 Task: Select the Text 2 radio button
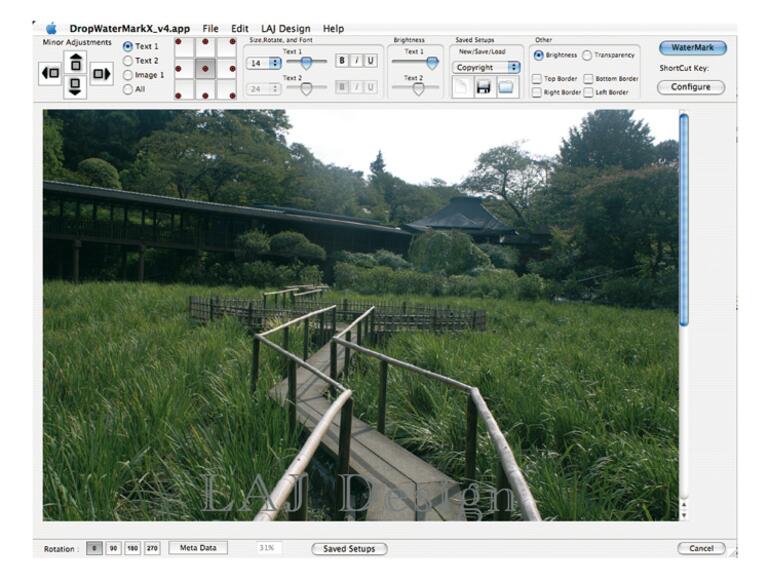[128, 61]
